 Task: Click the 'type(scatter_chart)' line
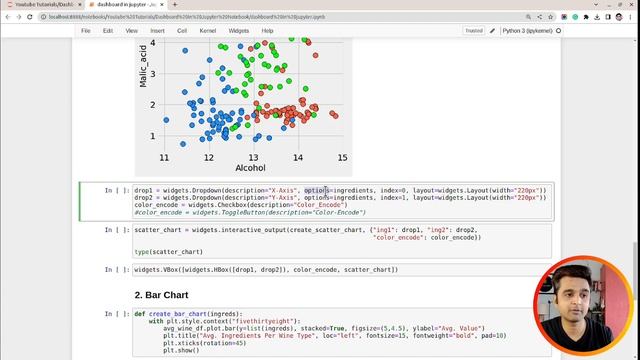click(169, 252)
